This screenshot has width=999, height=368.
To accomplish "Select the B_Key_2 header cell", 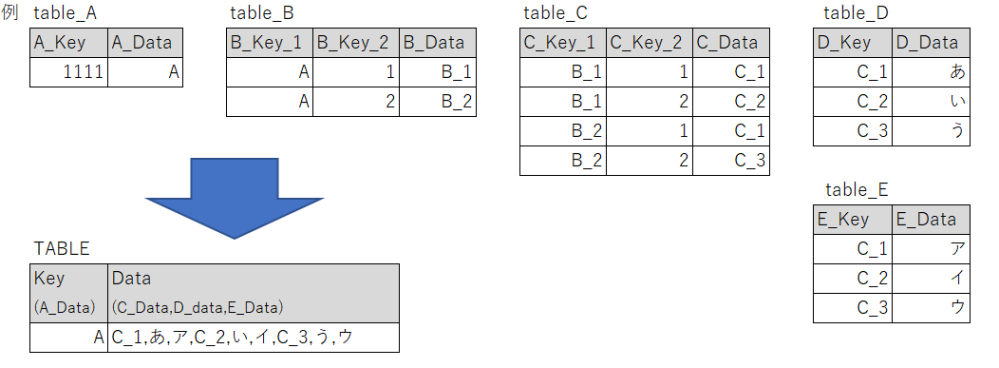I will point(356,43).
